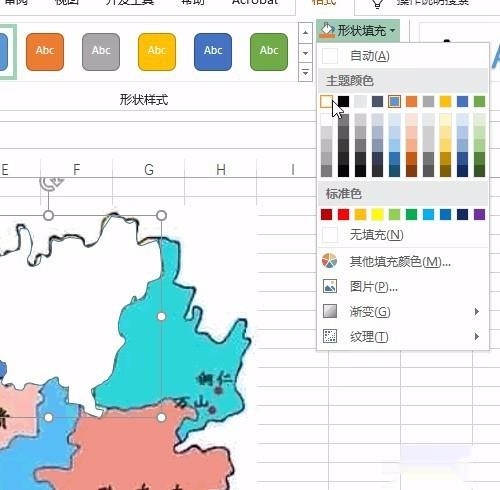
Task: Select column G header
Action: click(x=149, y=169)
